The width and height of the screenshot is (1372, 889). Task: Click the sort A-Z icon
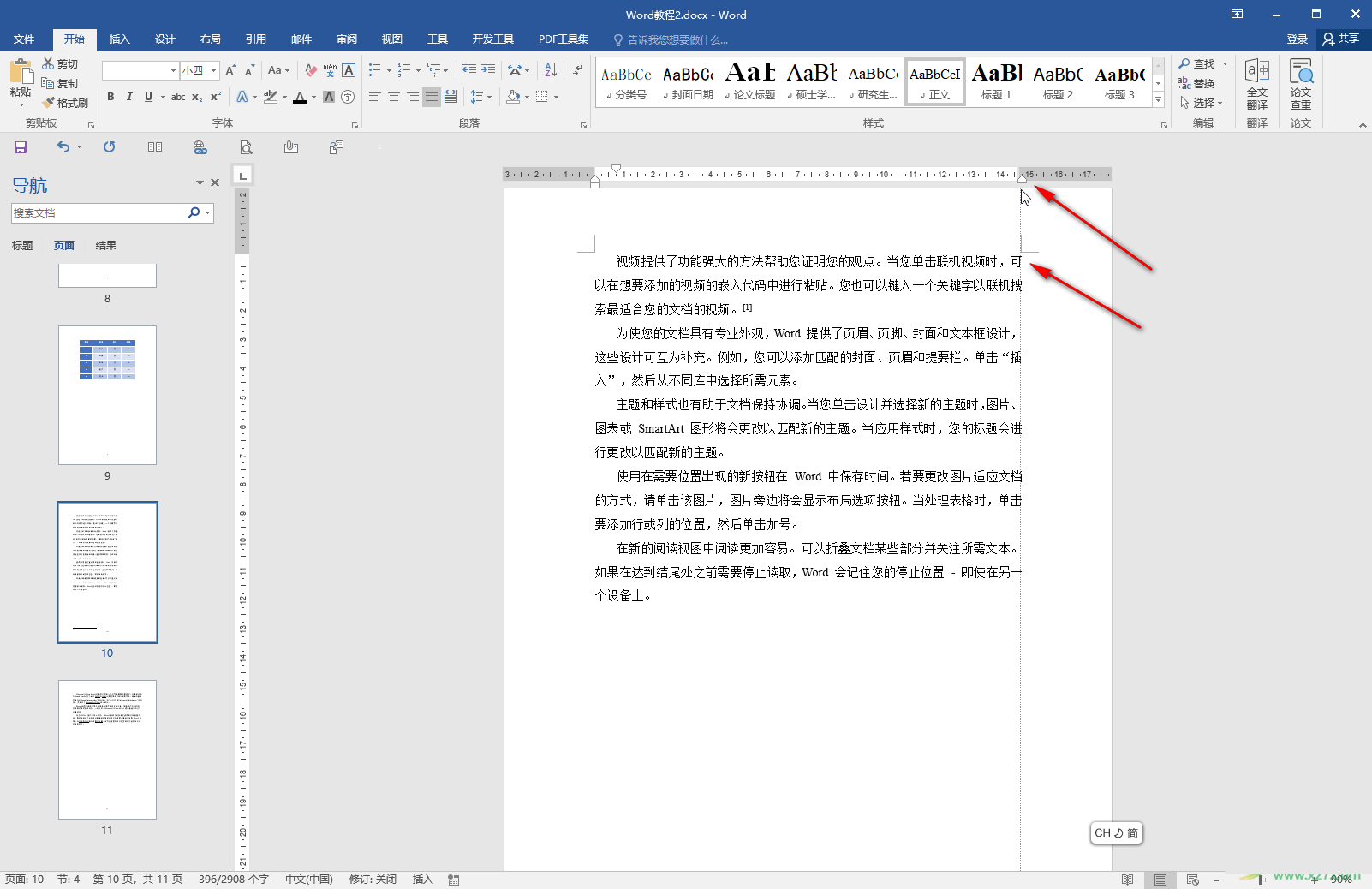pos(551,70)
